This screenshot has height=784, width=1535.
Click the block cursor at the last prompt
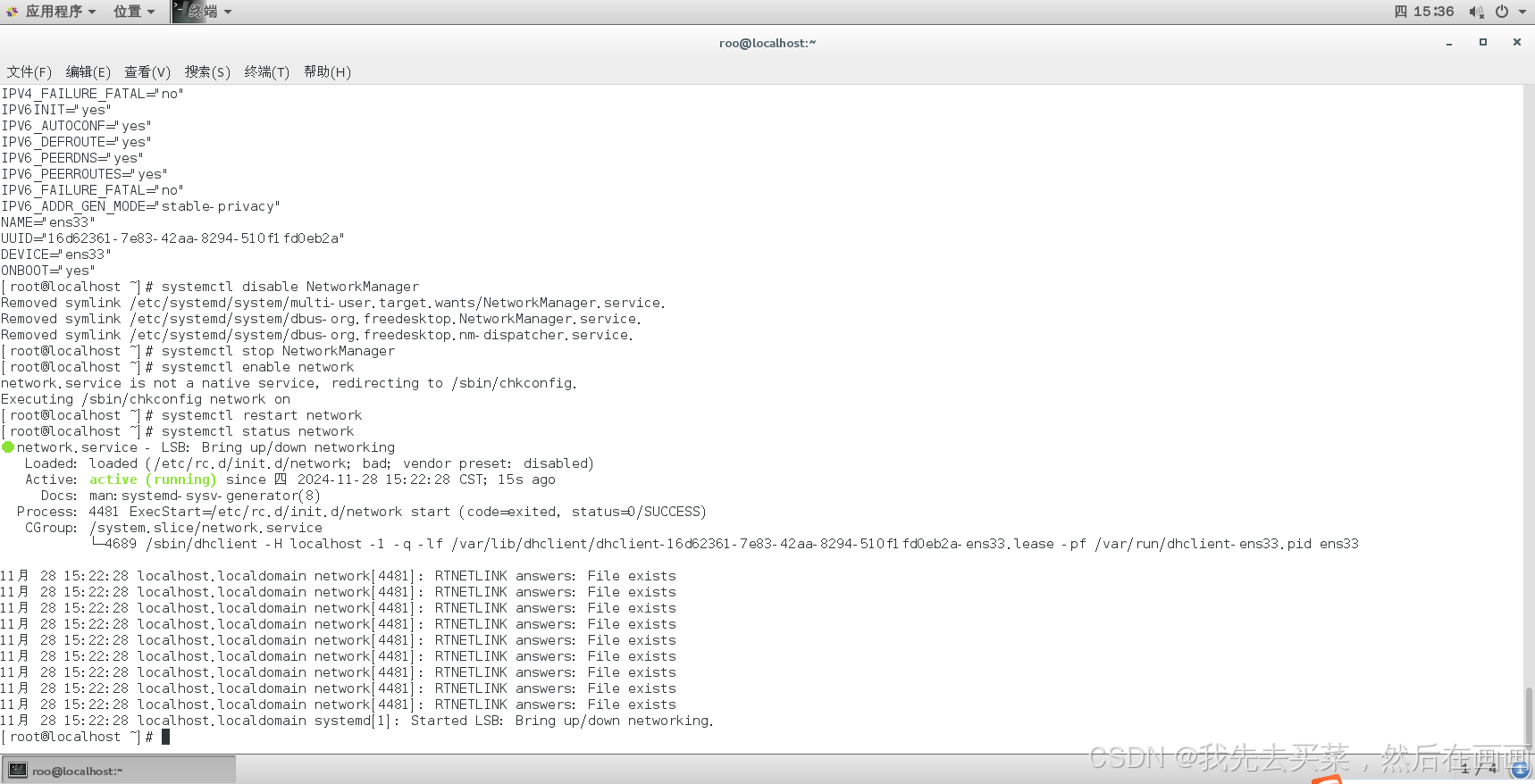[x=165, y=737]
